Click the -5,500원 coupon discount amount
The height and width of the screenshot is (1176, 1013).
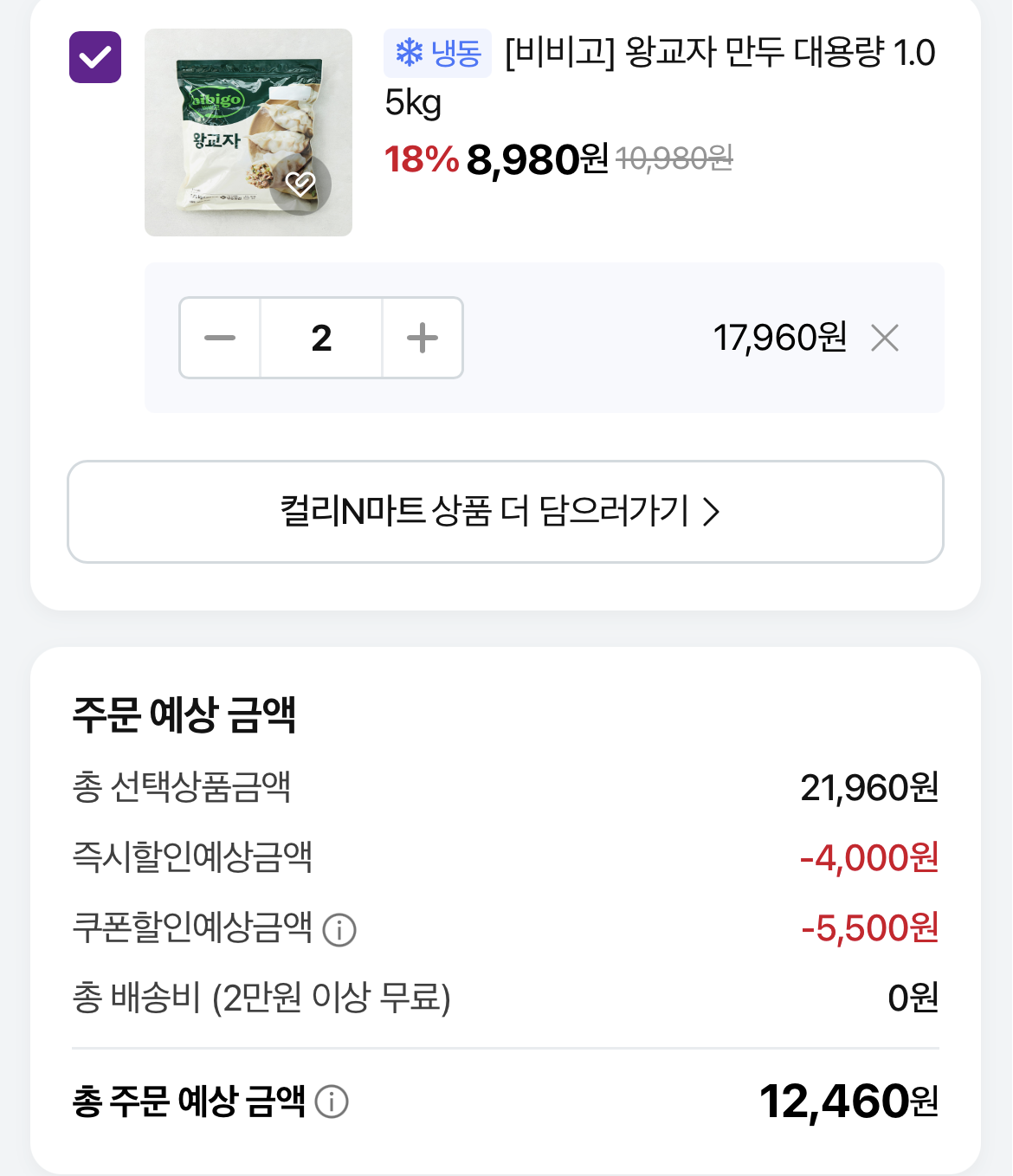(x=869, y=928)
